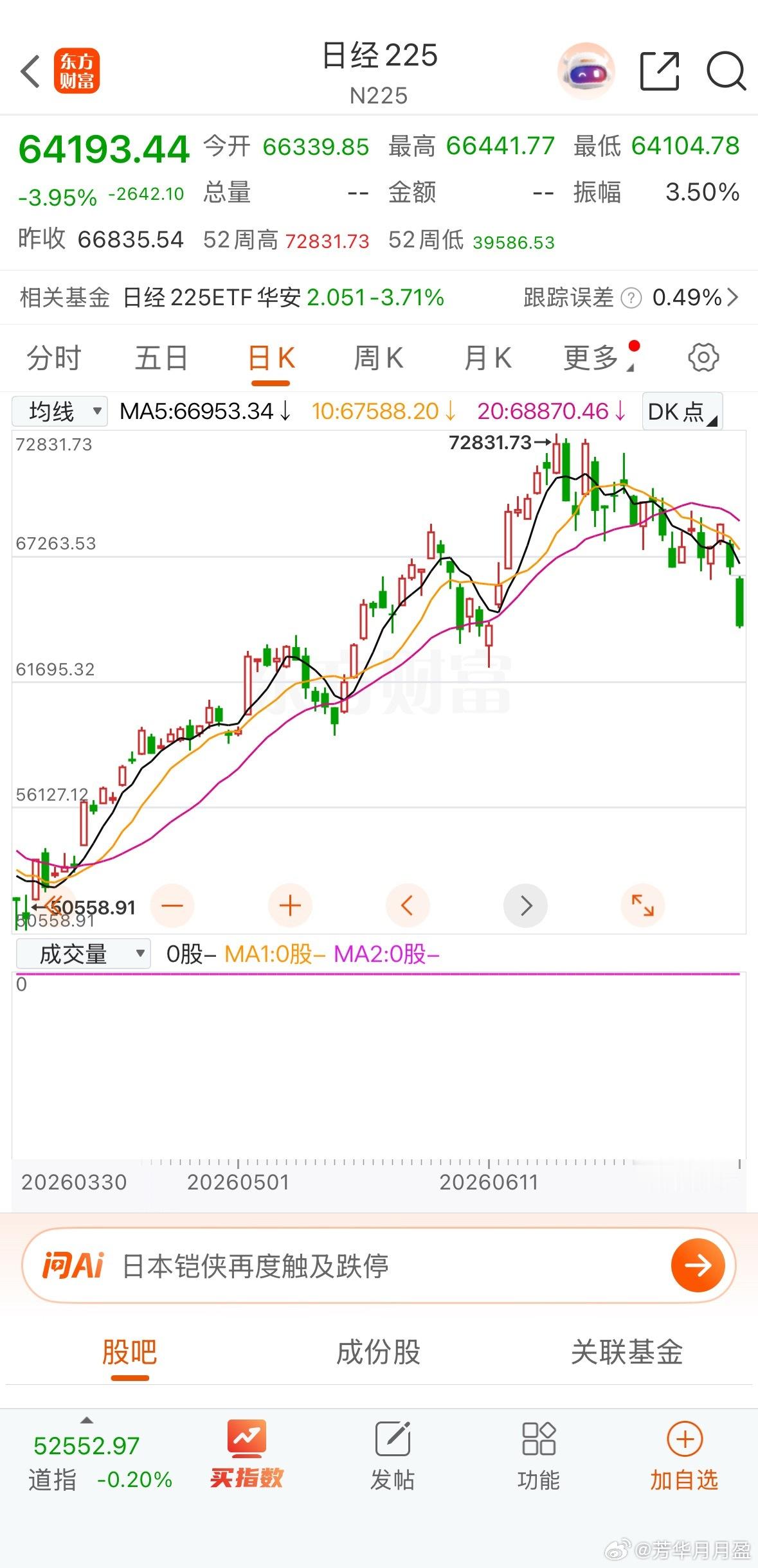
Task: Zoom out chart with minus button
Action: coord(172,905)
